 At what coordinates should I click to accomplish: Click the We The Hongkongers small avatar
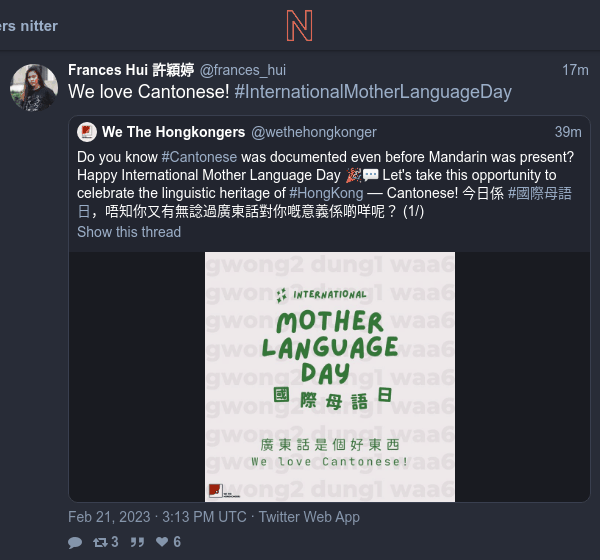coord(87,132)
